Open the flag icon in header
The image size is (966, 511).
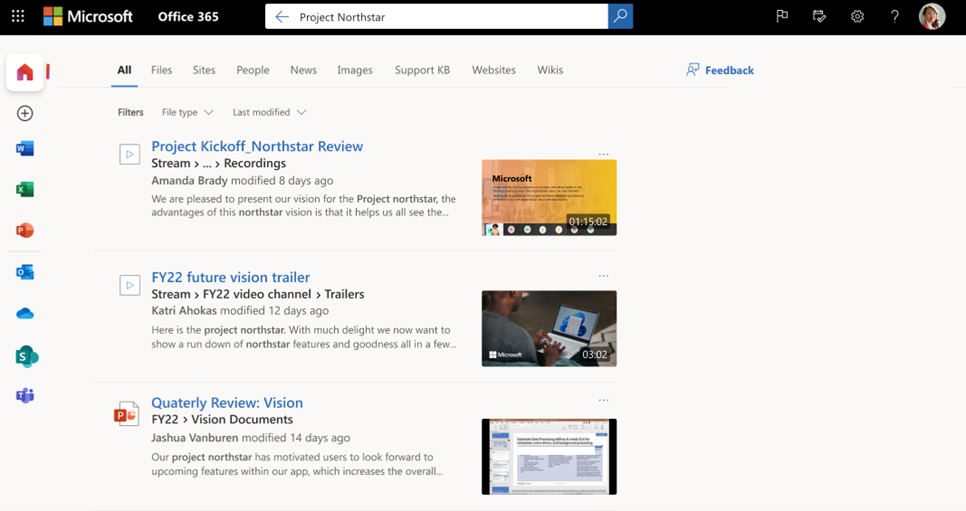point(782,17)
